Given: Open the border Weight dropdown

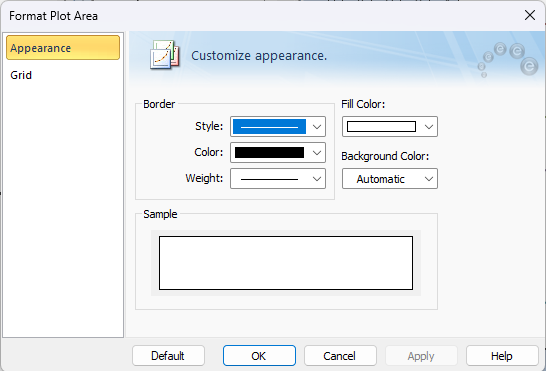Looking at the screenshot, I should click(278, 179).
